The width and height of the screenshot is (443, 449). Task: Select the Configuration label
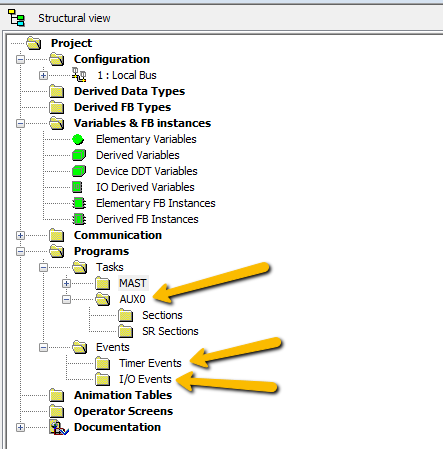[112, 59]
